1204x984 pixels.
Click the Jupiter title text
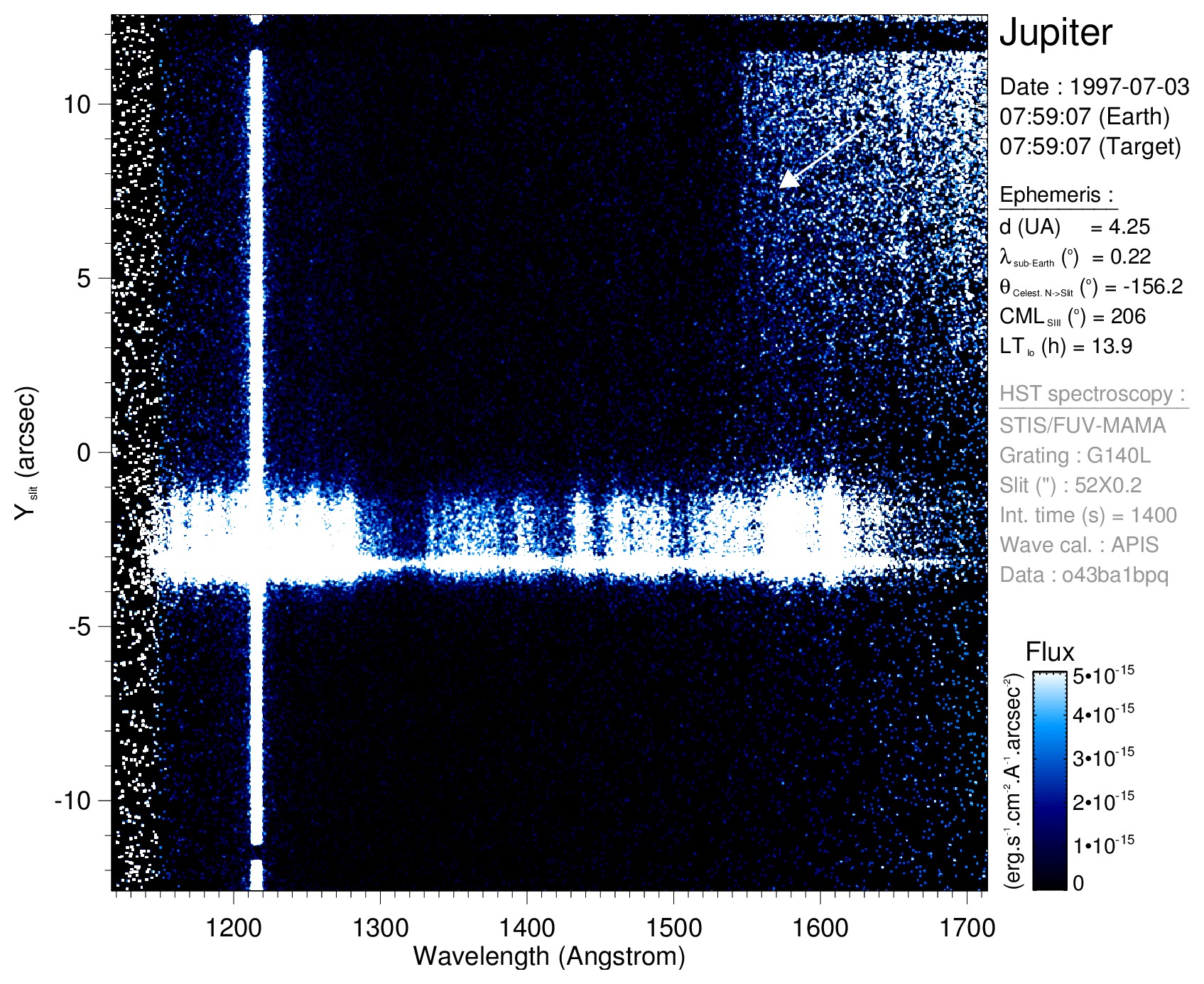click(1055, 33)
